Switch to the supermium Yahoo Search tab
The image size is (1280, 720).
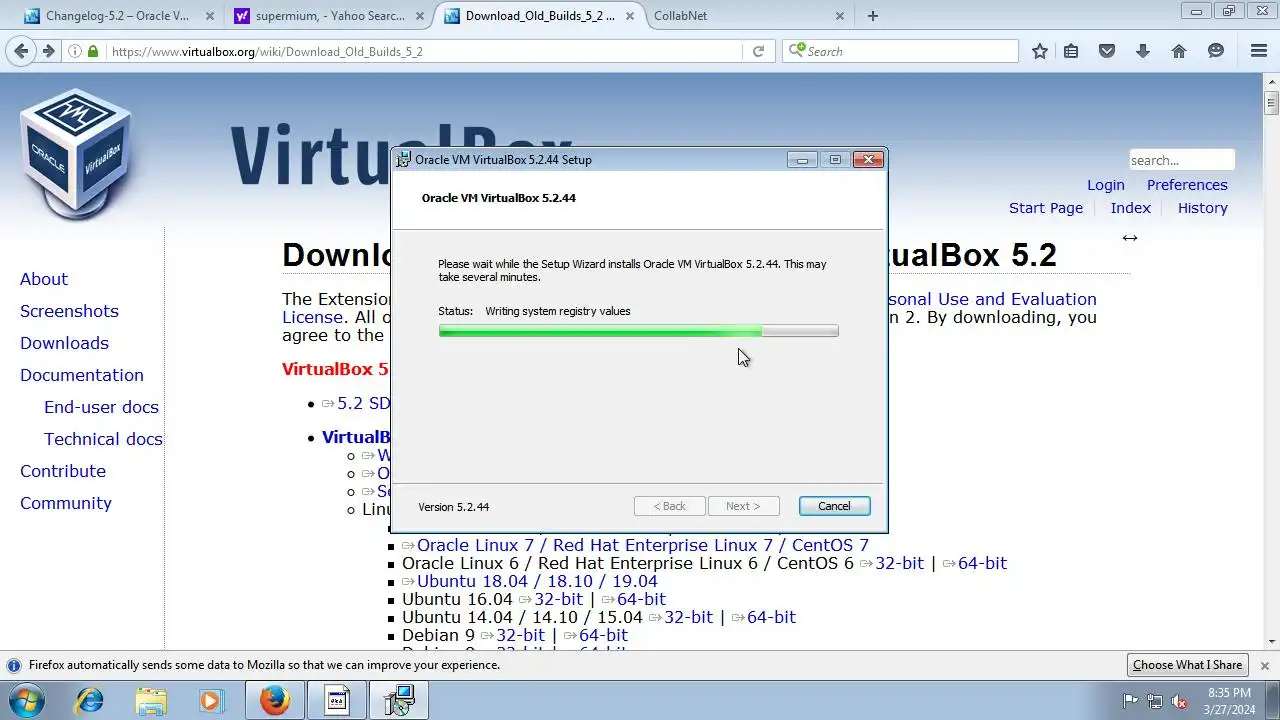click(329, 16)
